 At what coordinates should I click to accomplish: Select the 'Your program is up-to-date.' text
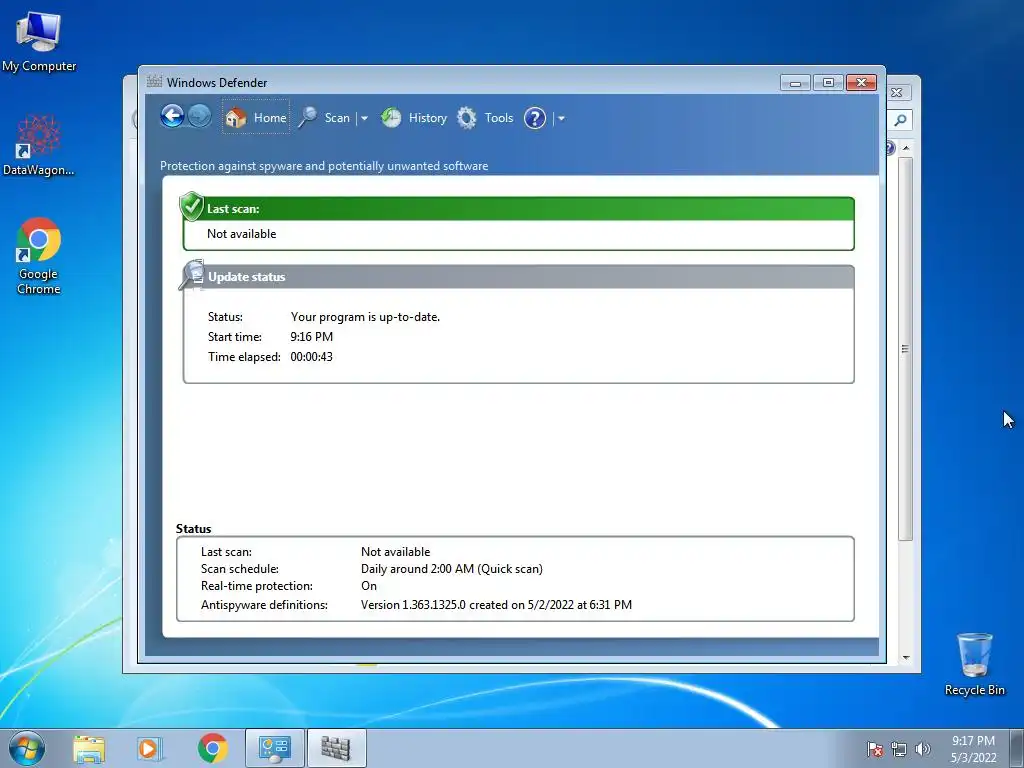click(x=365, y=317)
